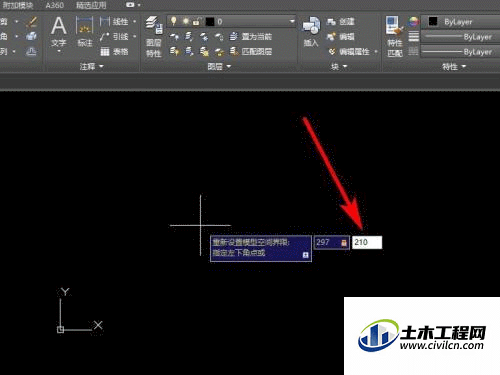Click the Explode tool icon in Modify panel
500x375 pixels.
tap(31, 36)
